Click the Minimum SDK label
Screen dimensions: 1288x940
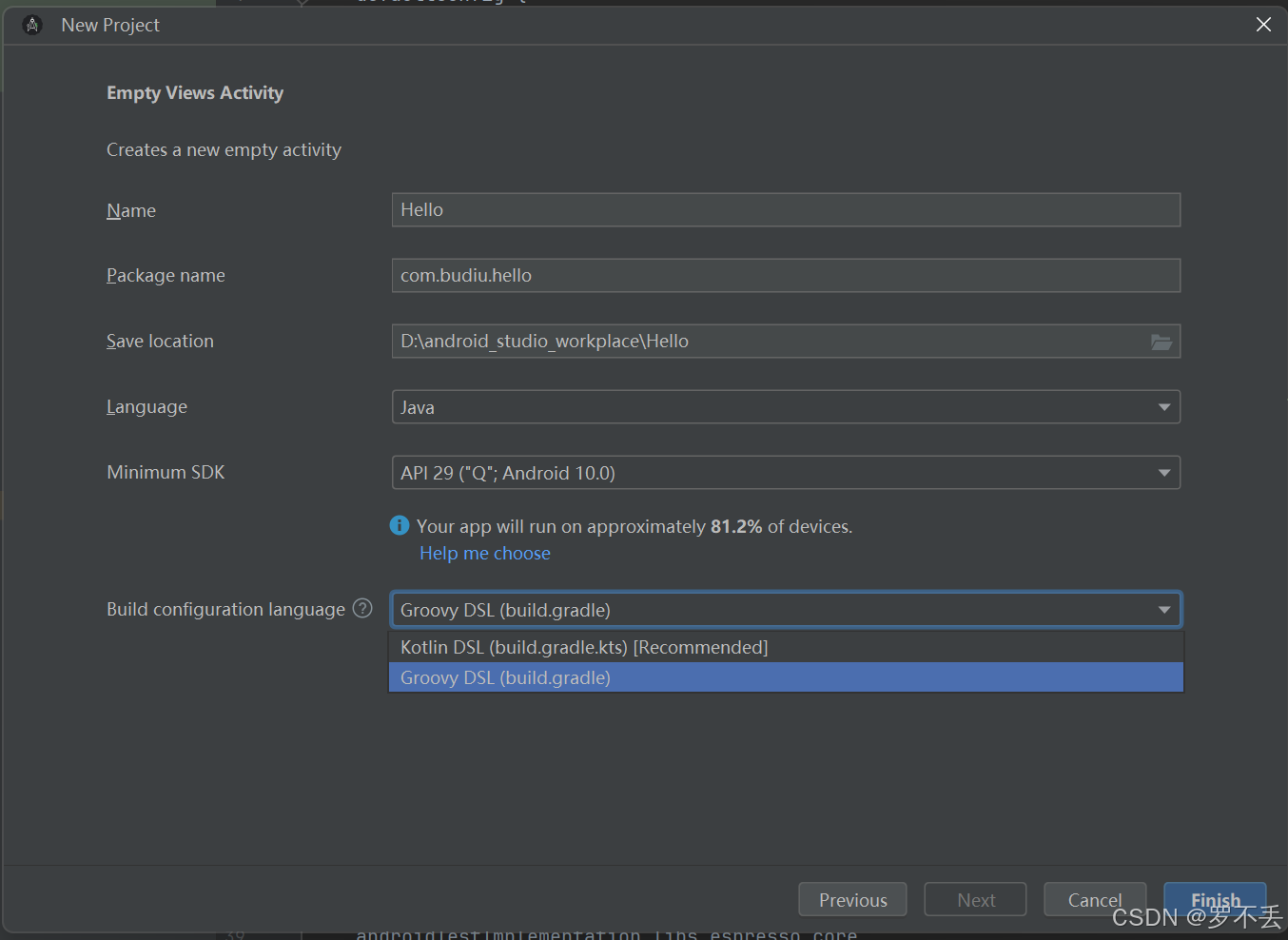click(x=166, y=473)
